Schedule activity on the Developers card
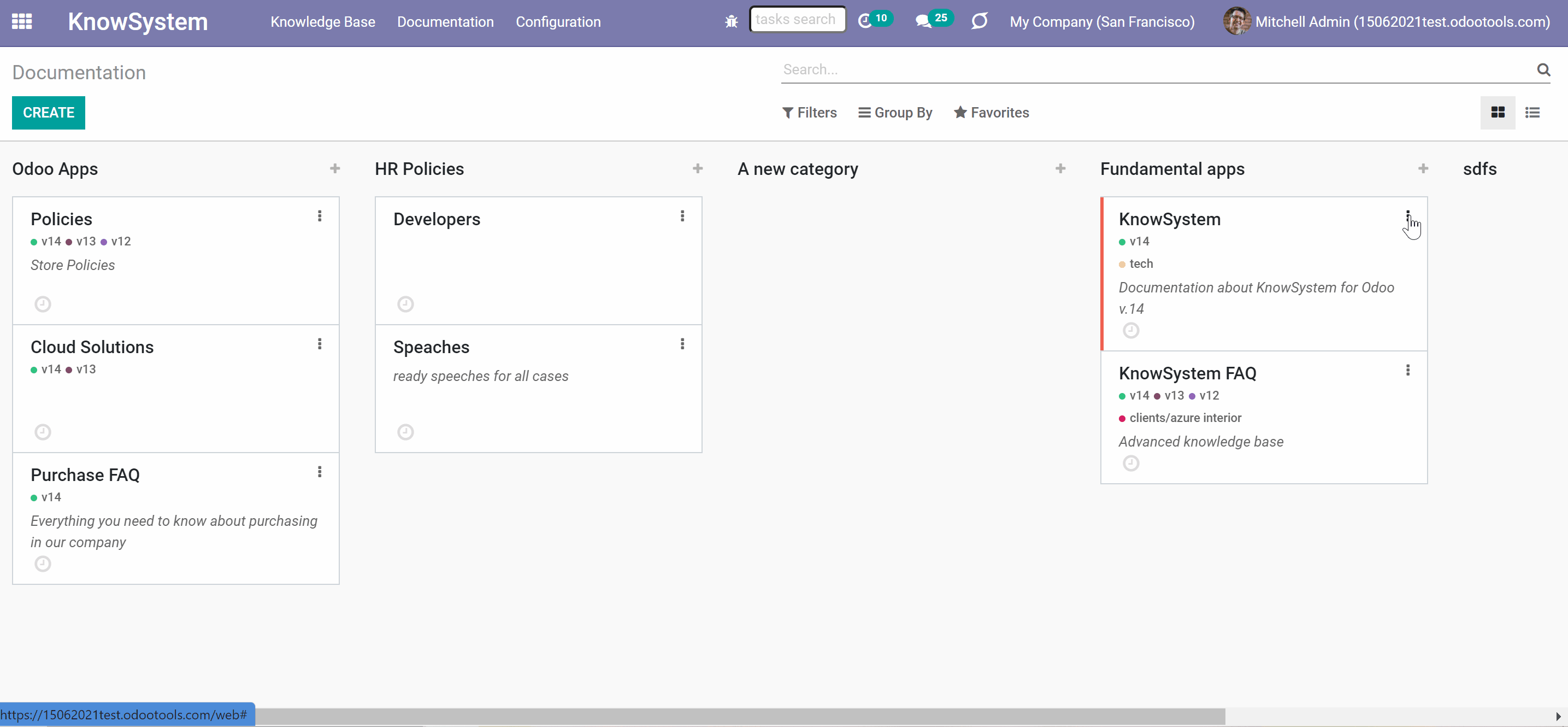Screen dimensions: 1568x727 [x=405, y=304]
